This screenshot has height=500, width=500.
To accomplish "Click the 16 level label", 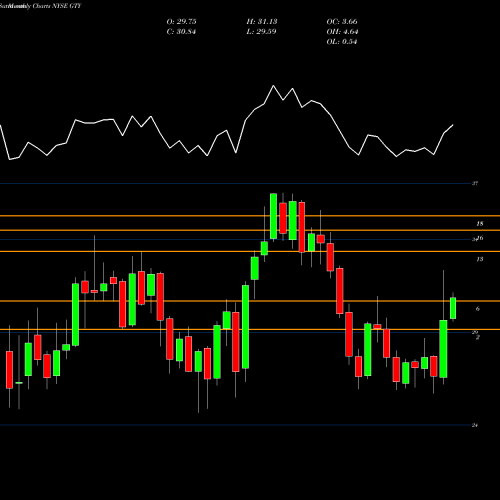I will click(x=480, y=238).
